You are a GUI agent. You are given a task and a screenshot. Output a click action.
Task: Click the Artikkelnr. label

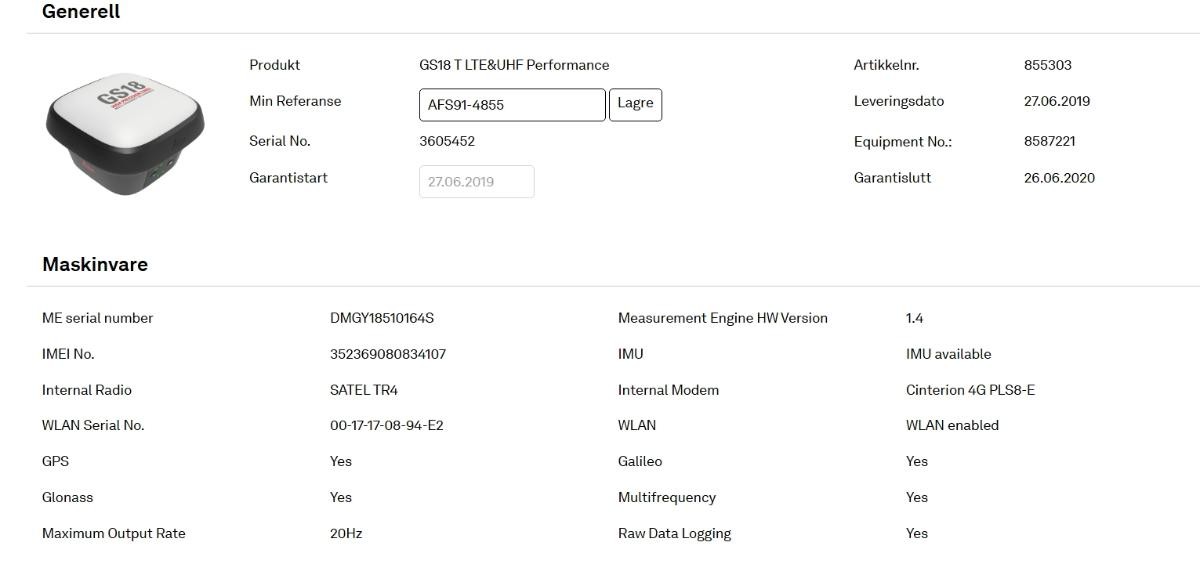[x=887, y=65]
